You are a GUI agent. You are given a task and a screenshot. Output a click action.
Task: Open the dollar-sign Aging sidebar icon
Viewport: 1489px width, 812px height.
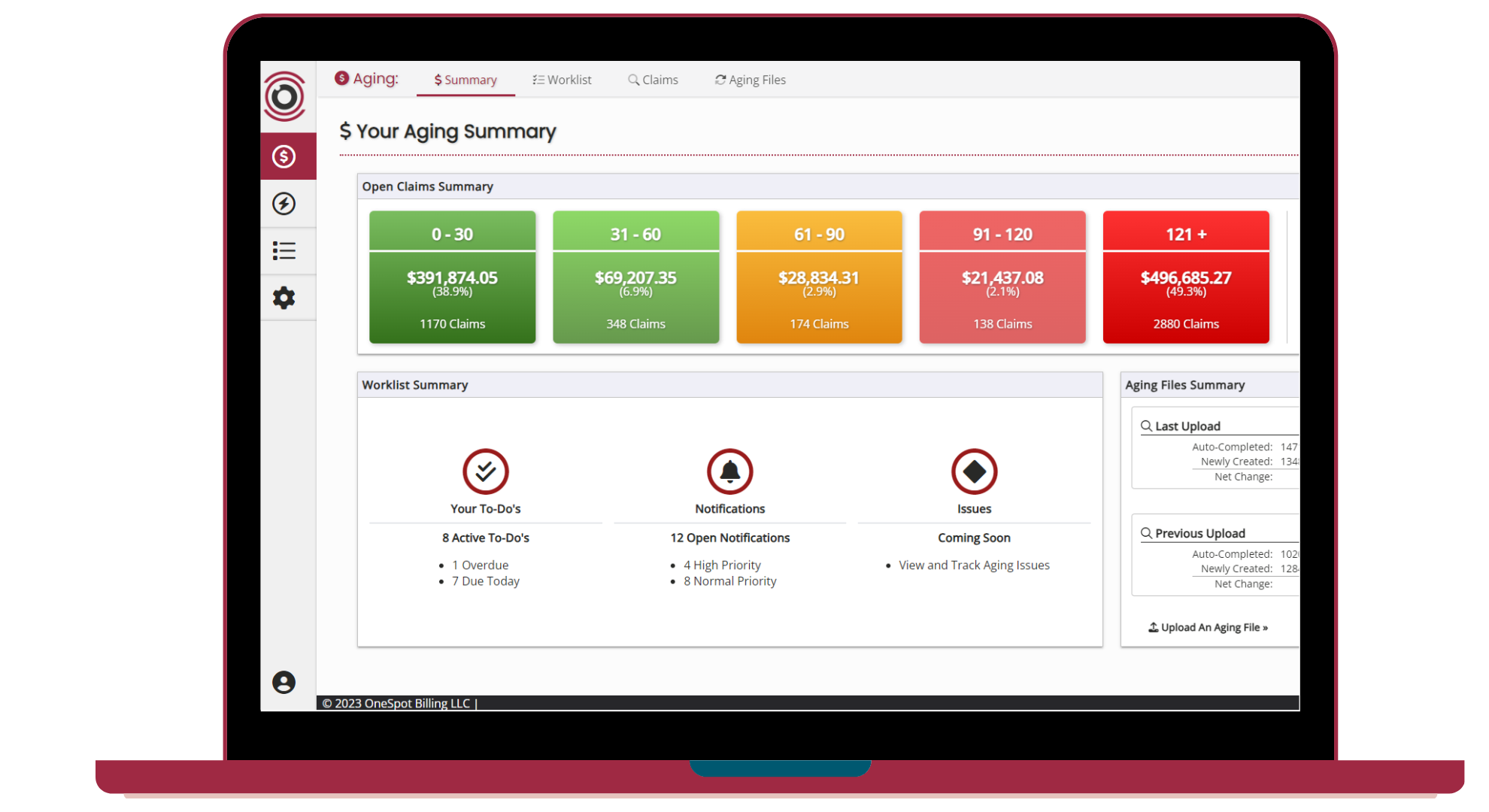284,156
